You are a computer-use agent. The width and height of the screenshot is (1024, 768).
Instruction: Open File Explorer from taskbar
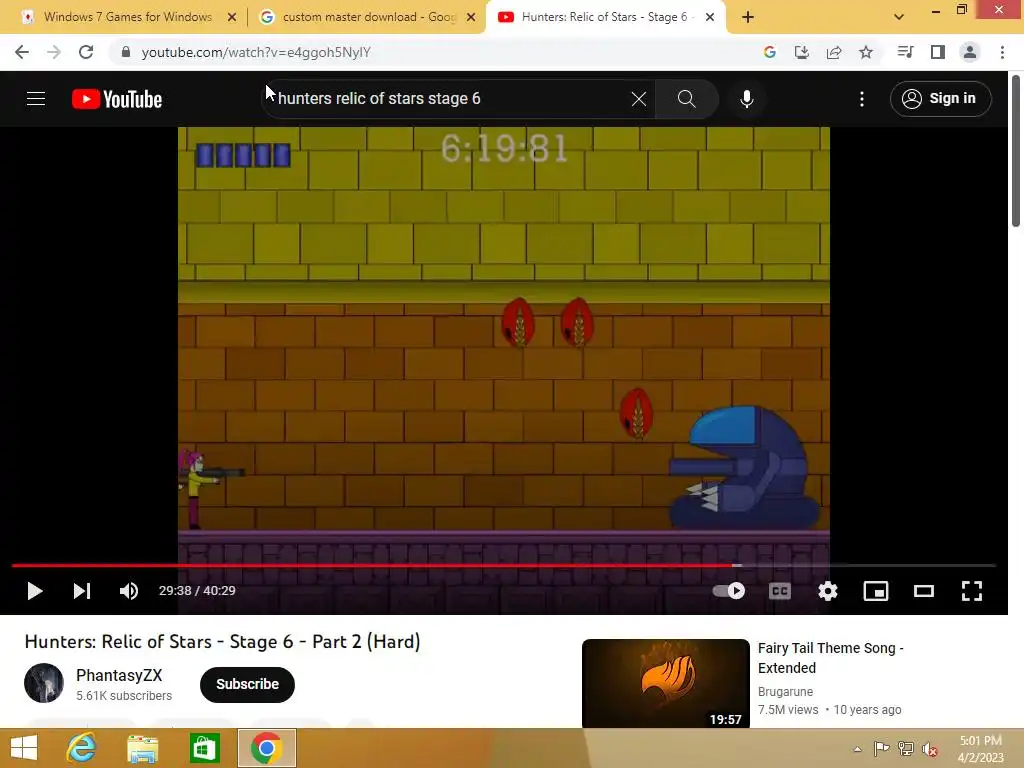[x=142, y=748]
